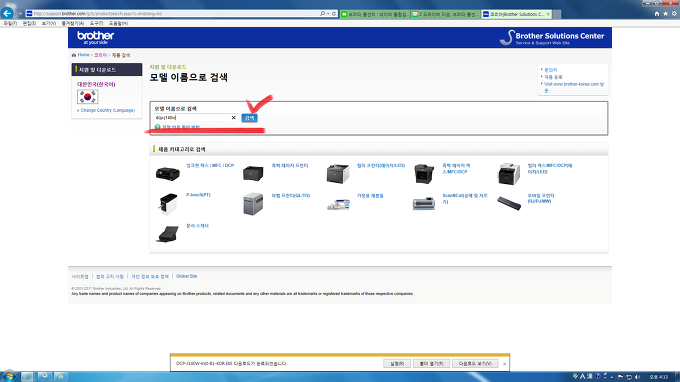Image resolution: width=680 pixels, height=382 pixels.
Task: Click the ScanNCut machine image
Action: [x=424, y=204]
